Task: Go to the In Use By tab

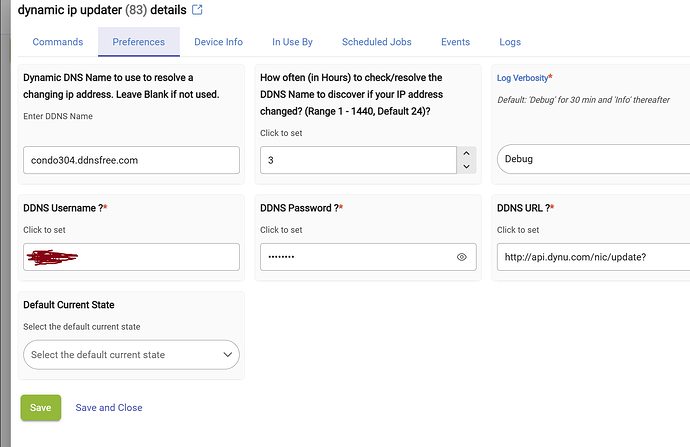Action: (x=292, y=42)
